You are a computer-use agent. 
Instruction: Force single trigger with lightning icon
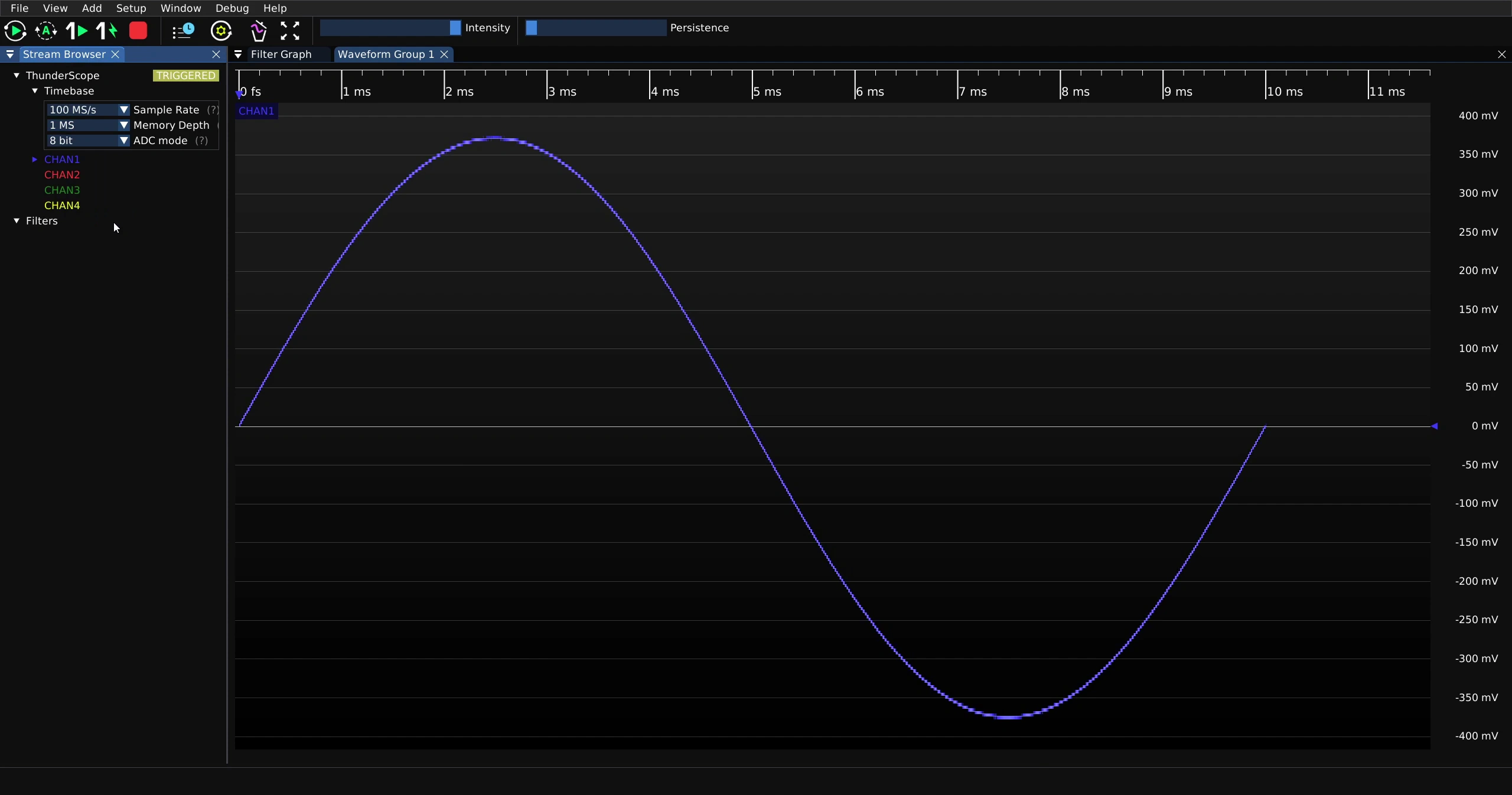[107, 31]
